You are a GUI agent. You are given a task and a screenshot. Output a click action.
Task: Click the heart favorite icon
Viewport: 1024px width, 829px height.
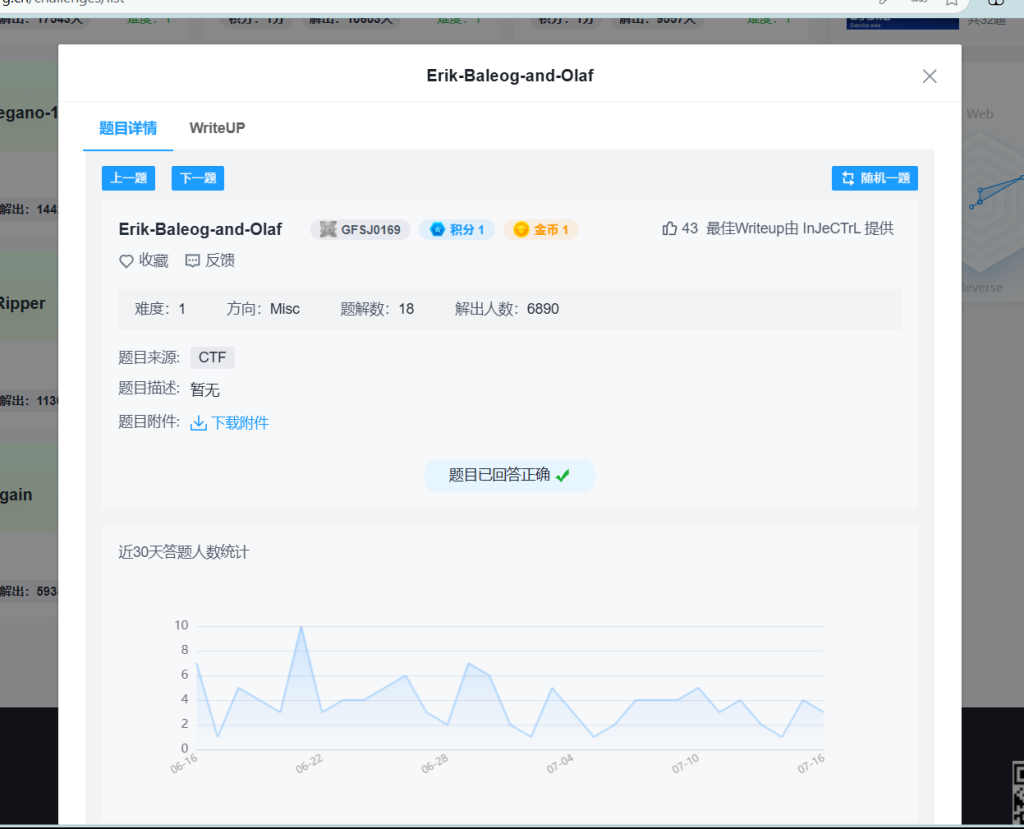[x=126, y=261]
